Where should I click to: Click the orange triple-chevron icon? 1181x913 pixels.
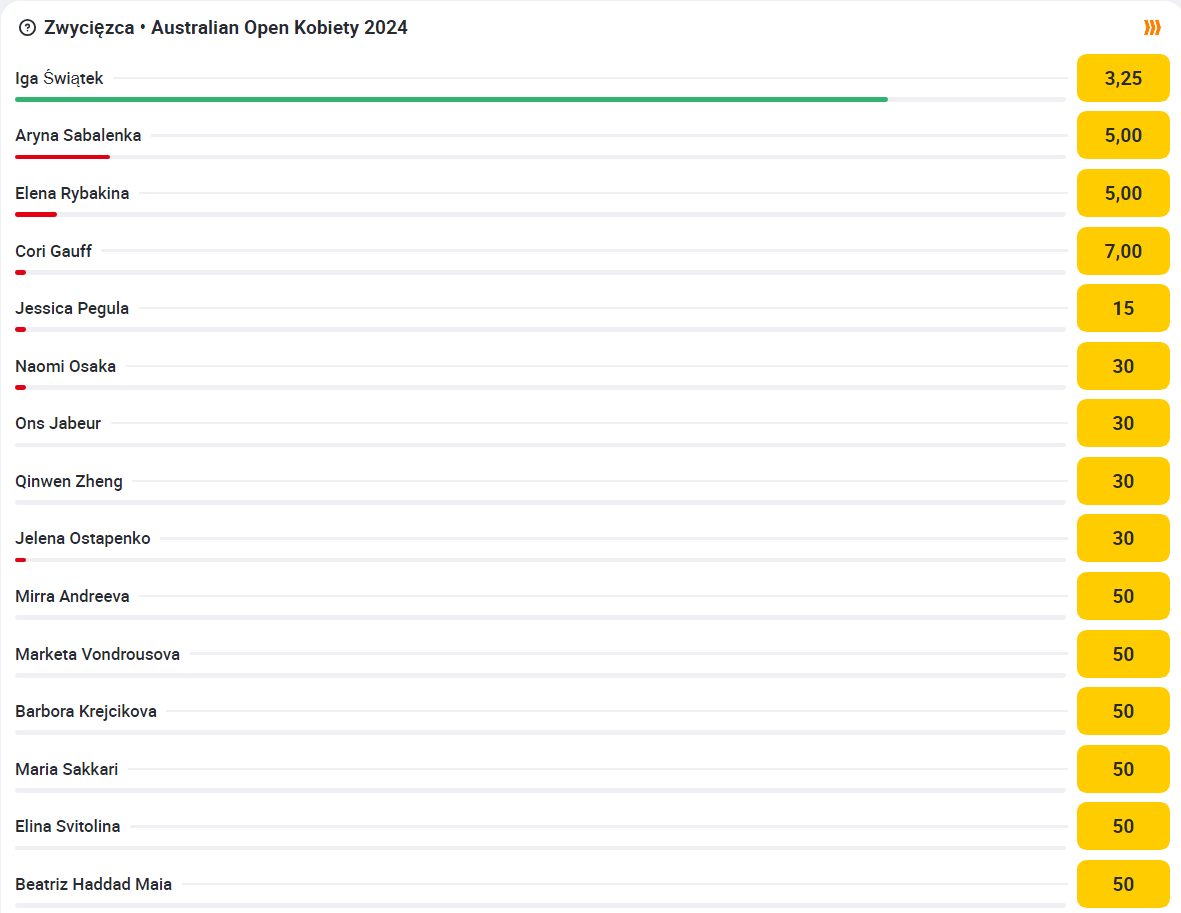tap(1152, 28)
